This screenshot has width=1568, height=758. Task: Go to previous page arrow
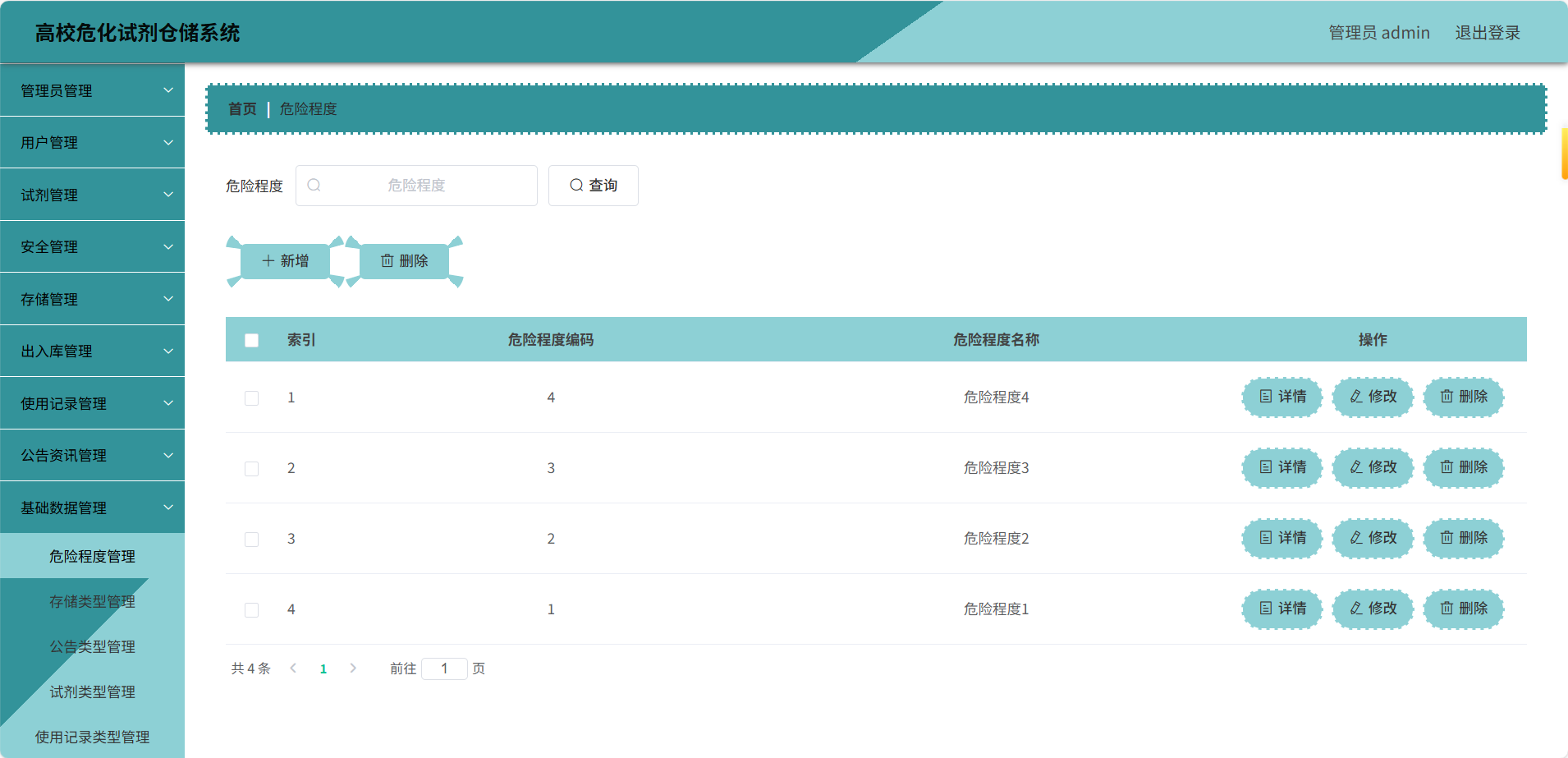point(293,668)
